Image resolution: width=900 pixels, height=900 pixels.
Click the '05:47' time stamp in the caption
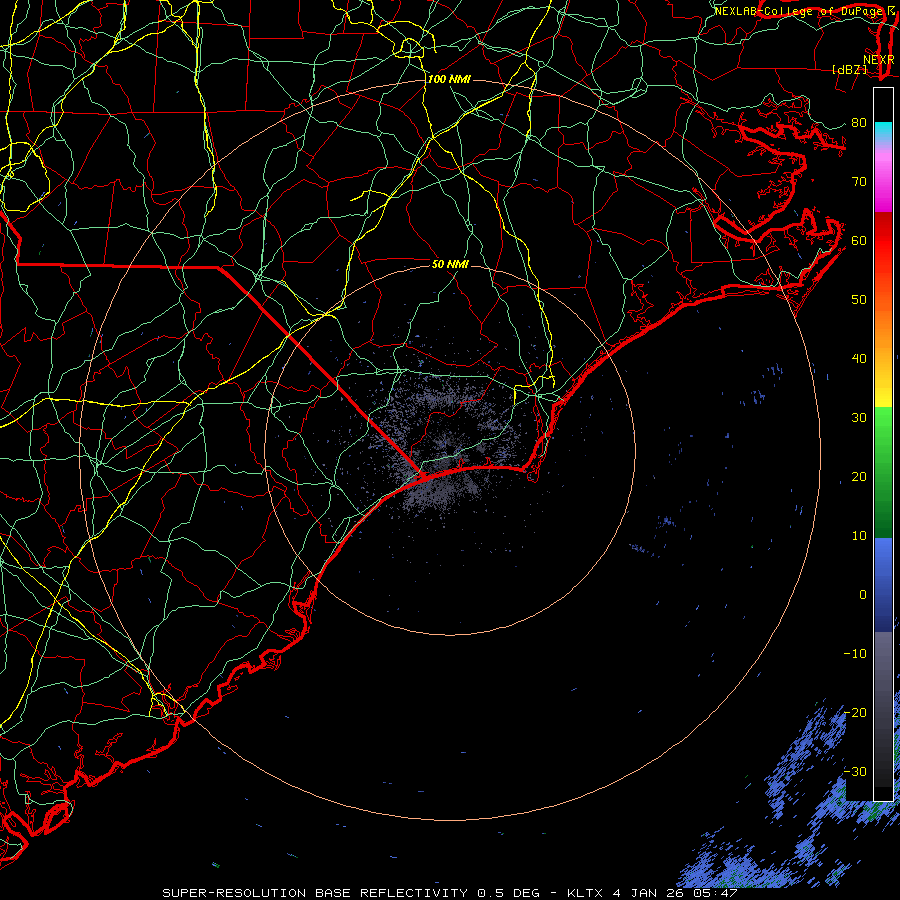pos(717,893)
